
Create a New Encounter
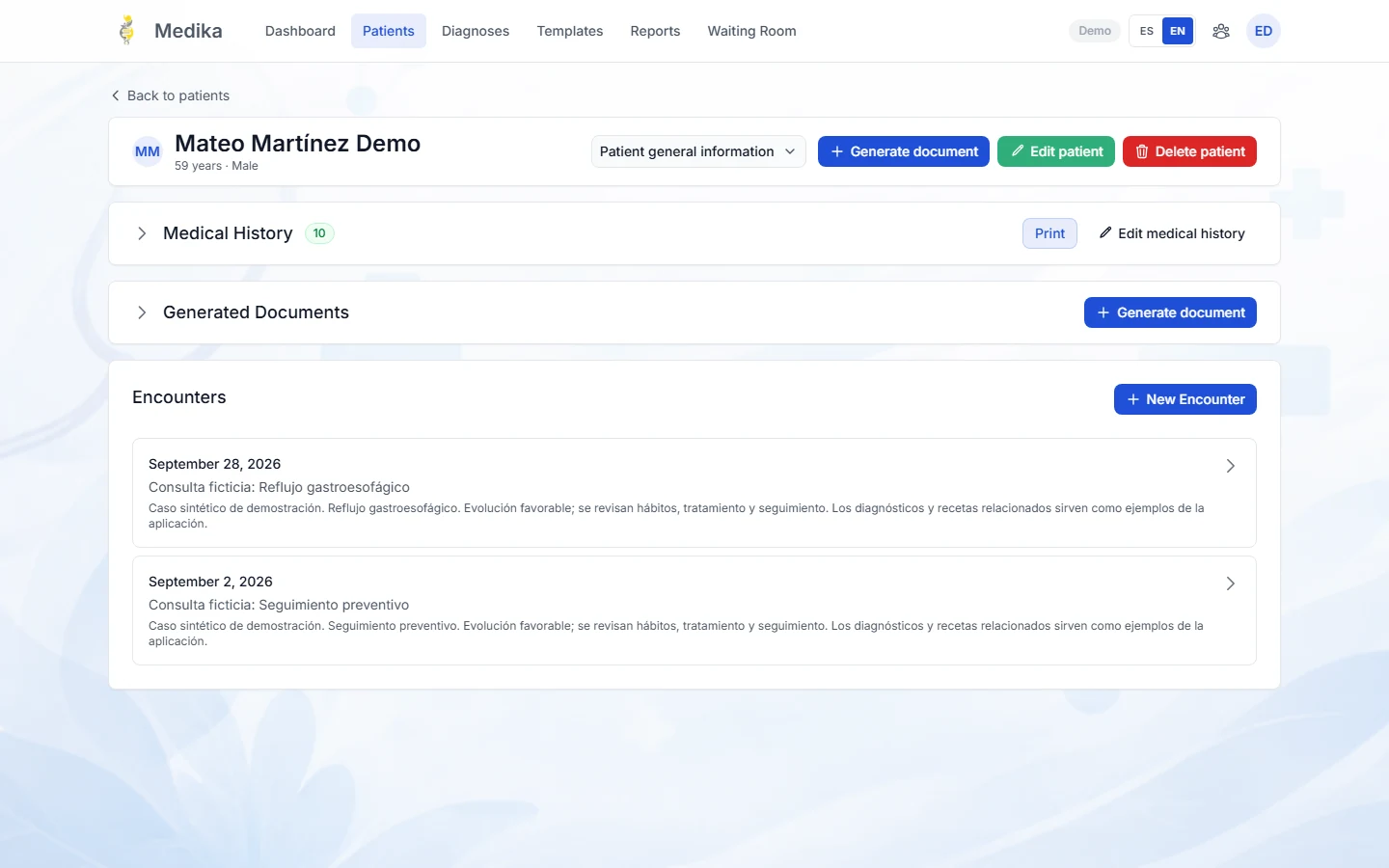point(1185,399)
